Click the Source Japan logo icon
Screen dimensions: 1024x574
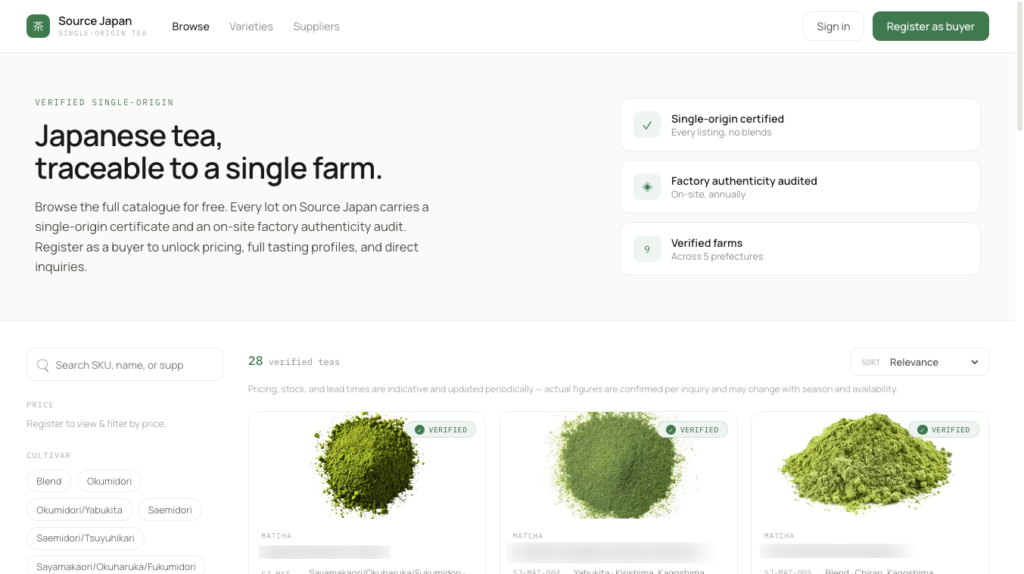(x=38, y=26)
